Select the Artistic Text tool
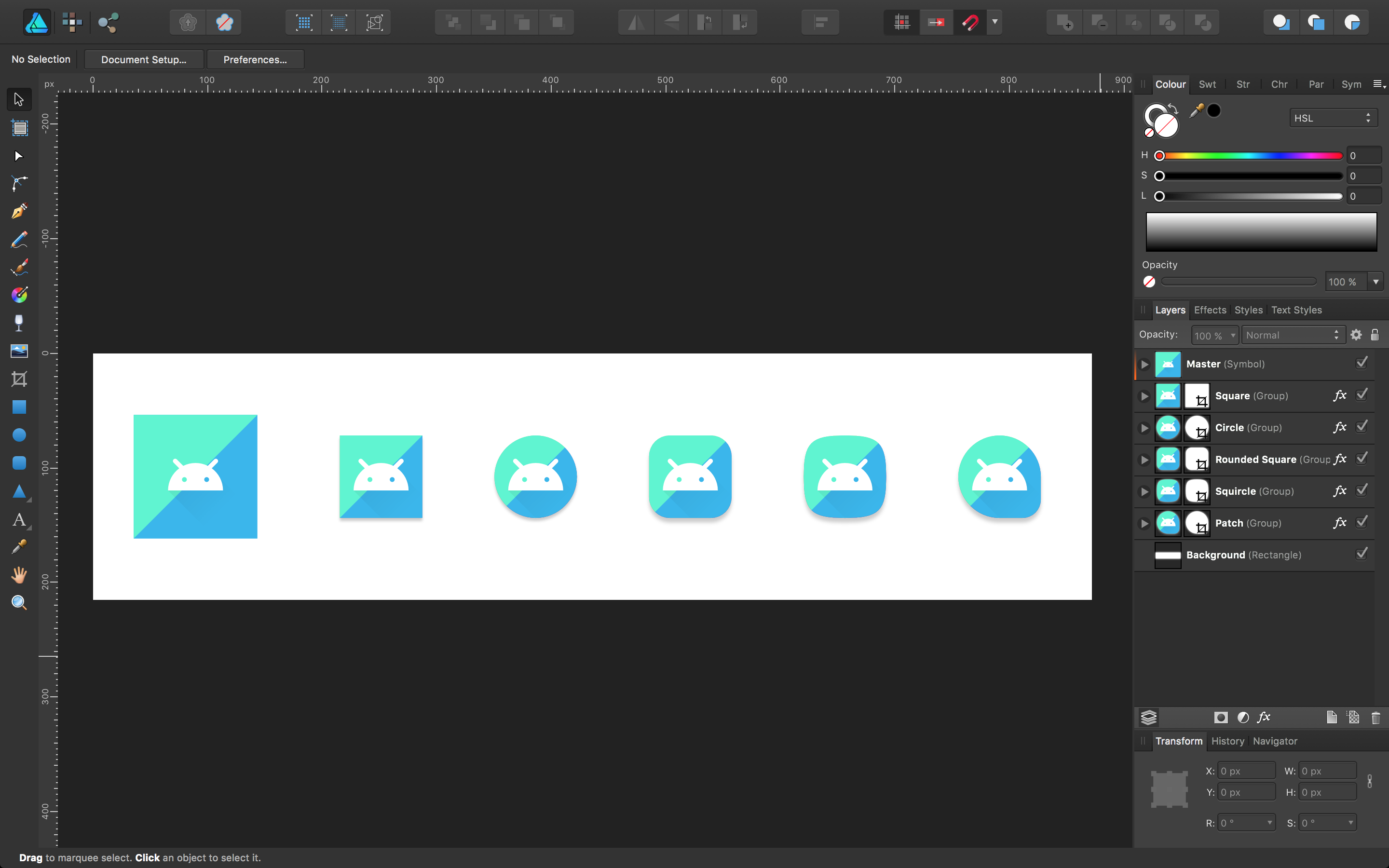This screenshot has width=1389, height=868. click(19, 520)
